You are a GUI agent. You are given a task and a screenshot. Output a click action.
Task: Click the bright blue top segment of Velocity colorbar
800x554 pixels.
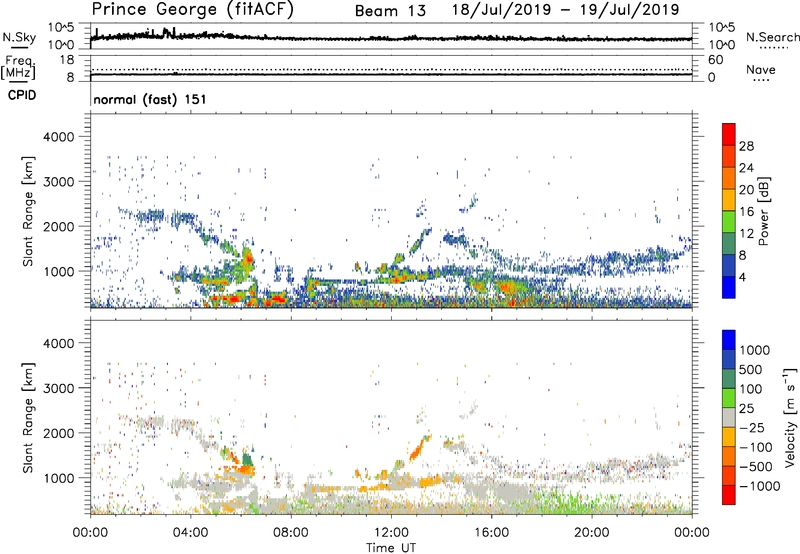[x=729, y=340]
